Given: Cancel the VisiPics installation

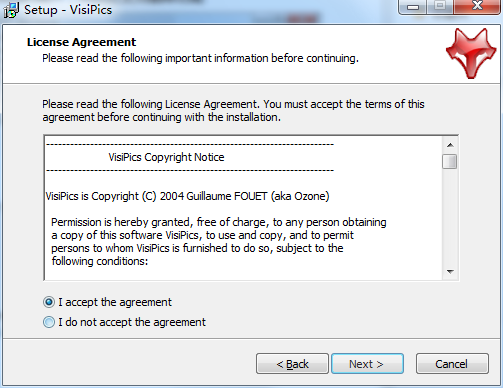Looking at the screenshot, I should [x=452, y=364].
